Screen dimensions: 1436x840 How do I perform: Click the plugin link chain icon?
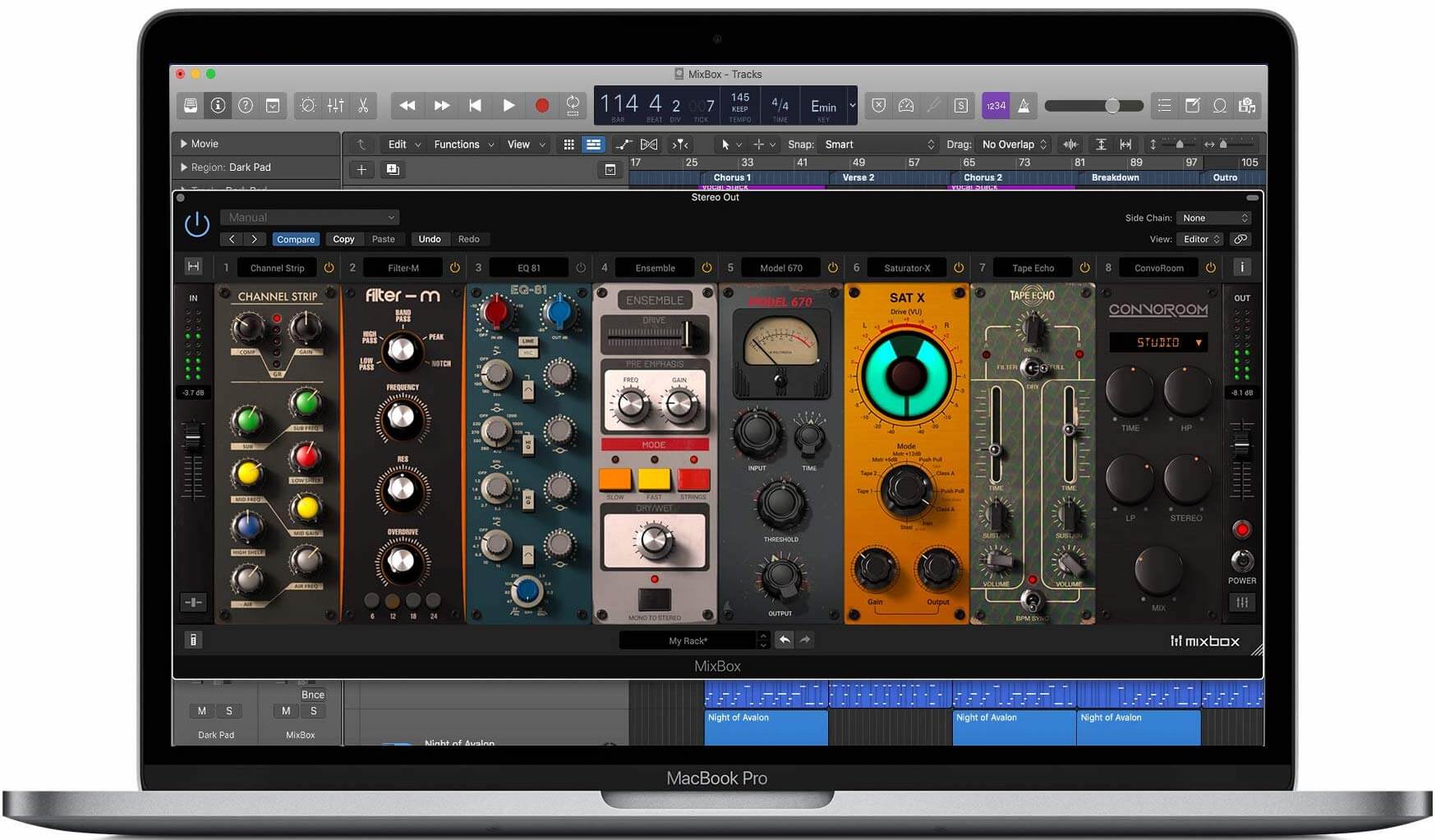point(1241,239)
